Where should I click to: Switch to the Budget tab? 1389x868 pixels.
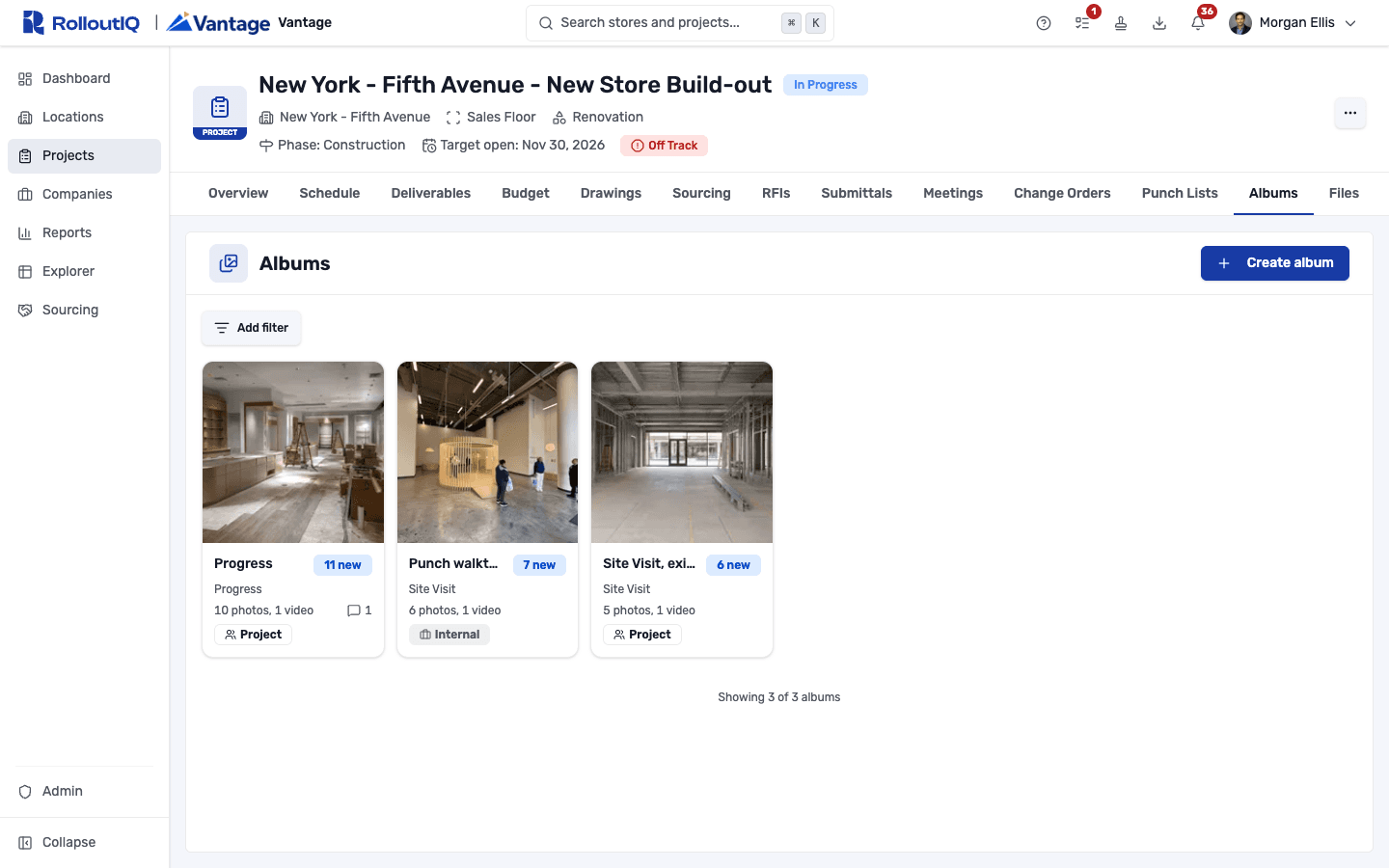click(526, 193)
